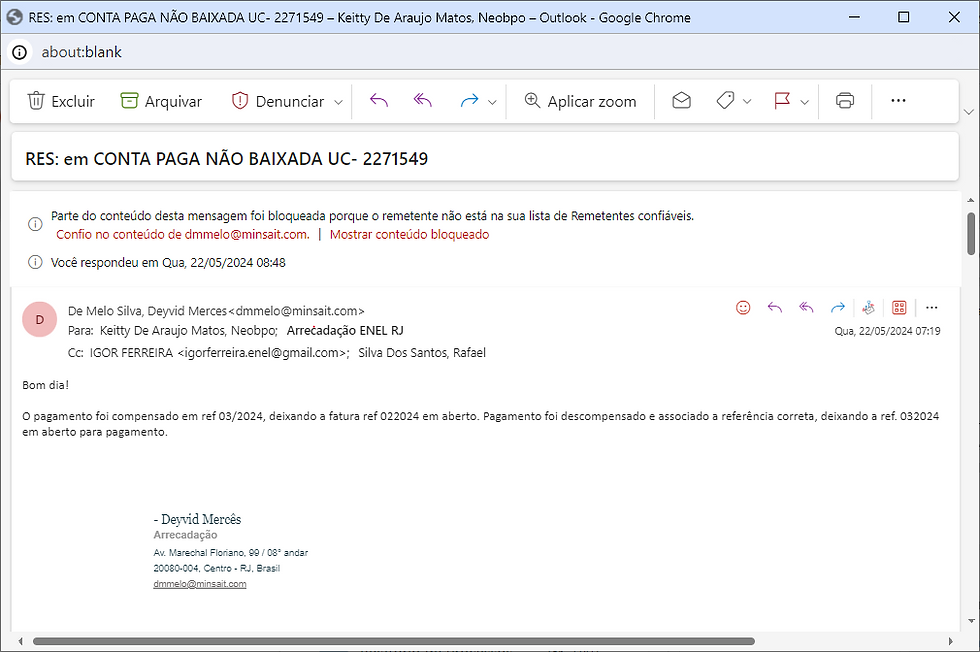Viewport: 980px width, 652px height.
Task: Click Cc recipient Silva Dos Santos, Rafael
Action: point(422,353)
